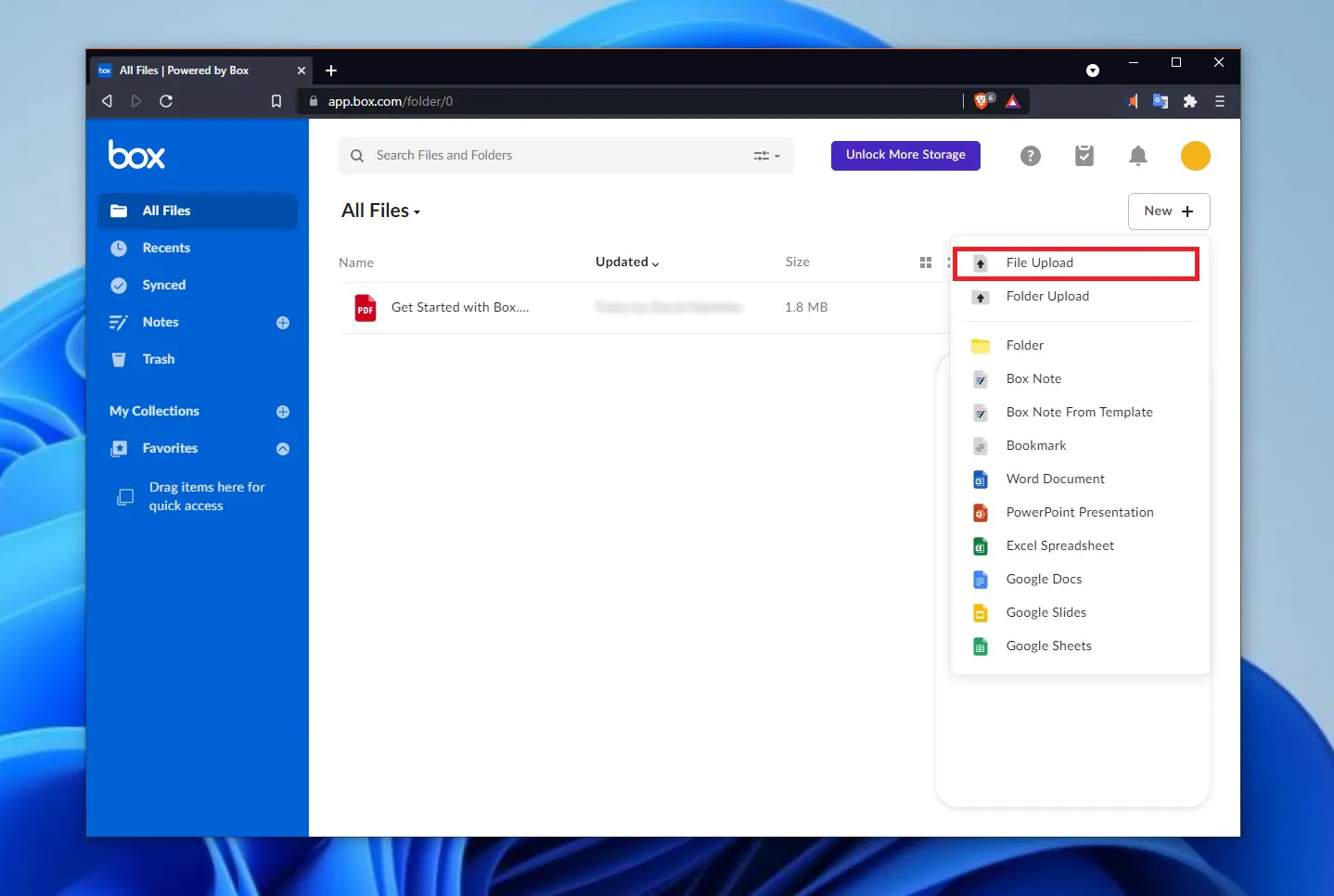
Task: Click the PDF icon of Get Started file
Action: [x=366, y=307]
